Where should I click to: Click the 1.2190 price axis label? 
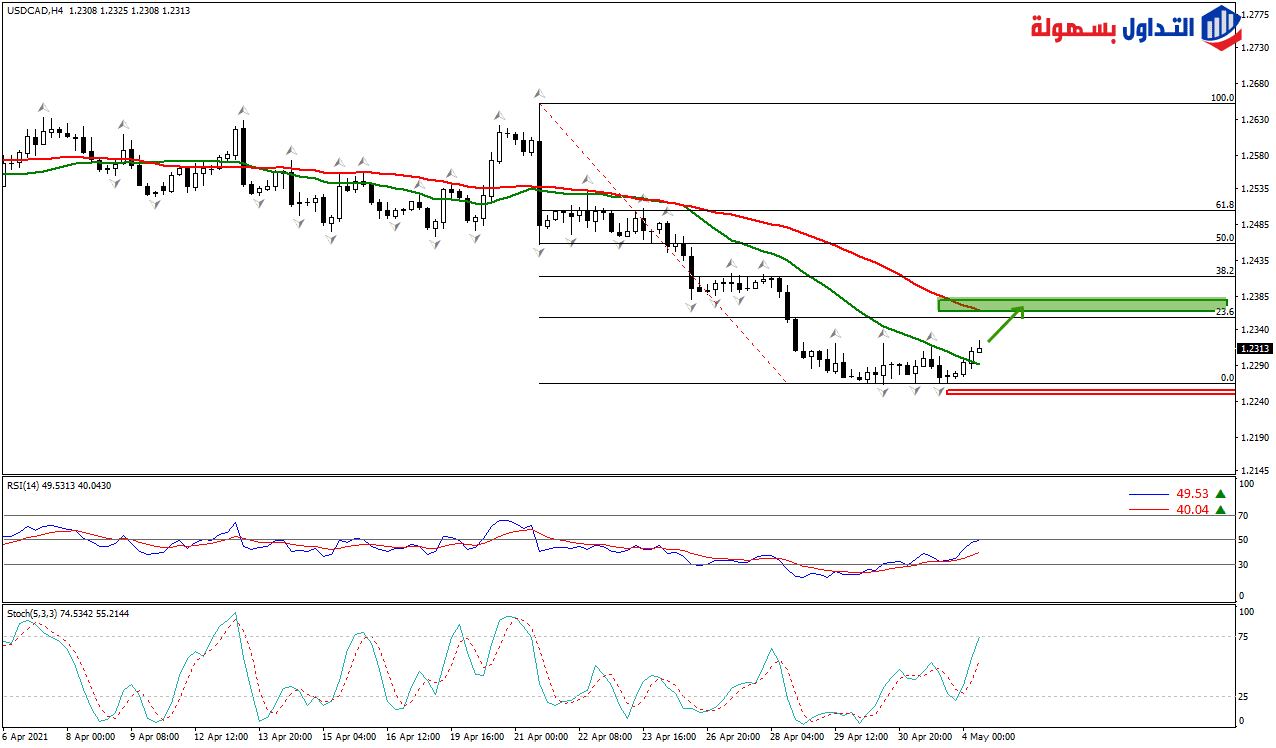click(1255, 438)
